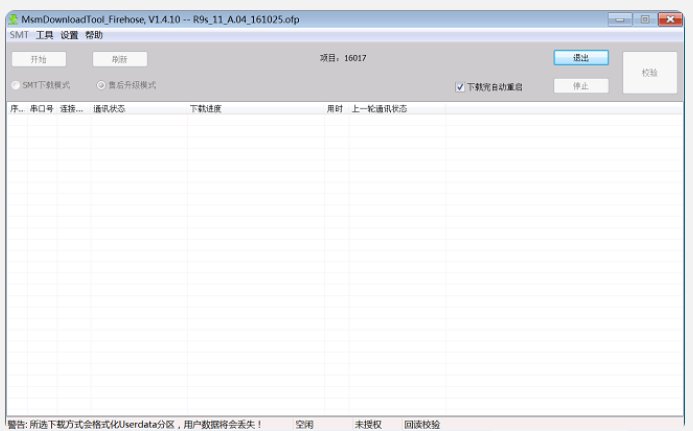
Task: Close the MsmDownloadTool window
Action: tap(670, 19)
